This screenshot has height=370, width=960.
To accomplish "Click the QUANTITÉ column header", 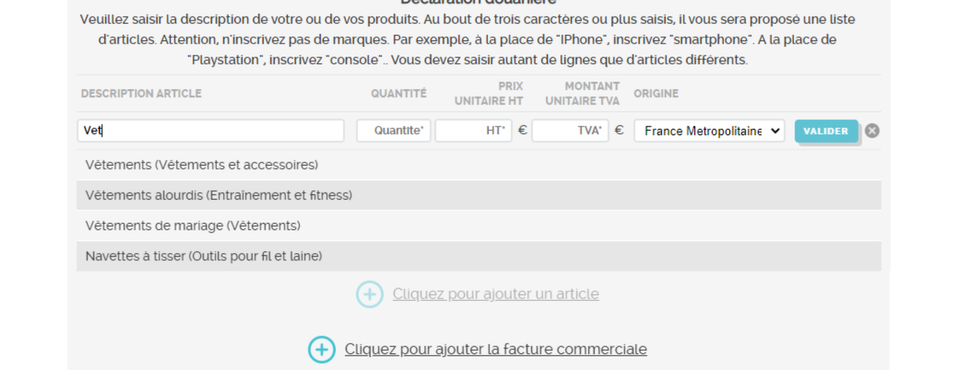I will pyautogui.click(x=399, y=94).
